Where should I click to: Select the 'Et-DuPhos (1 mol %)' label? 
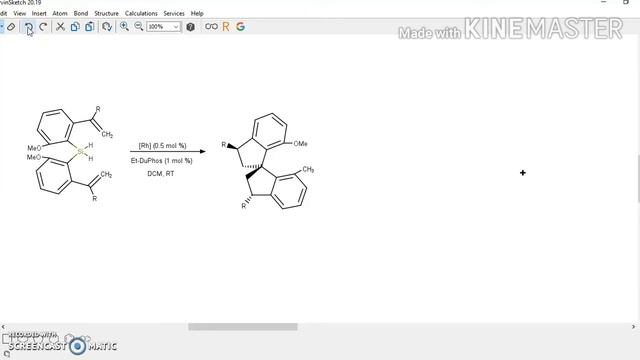162,160
